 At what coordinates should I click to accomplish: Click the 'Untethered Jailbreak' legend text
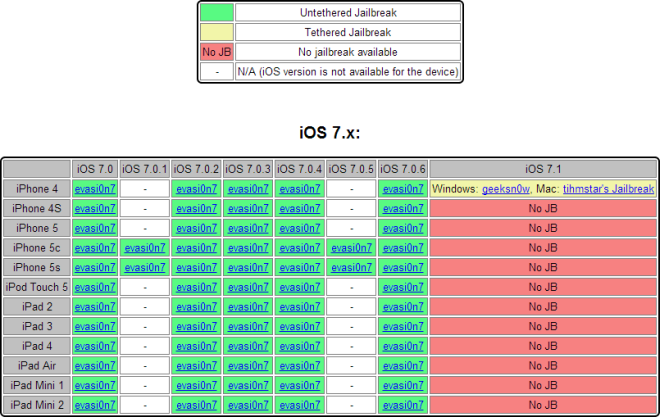tap(348, 13)
